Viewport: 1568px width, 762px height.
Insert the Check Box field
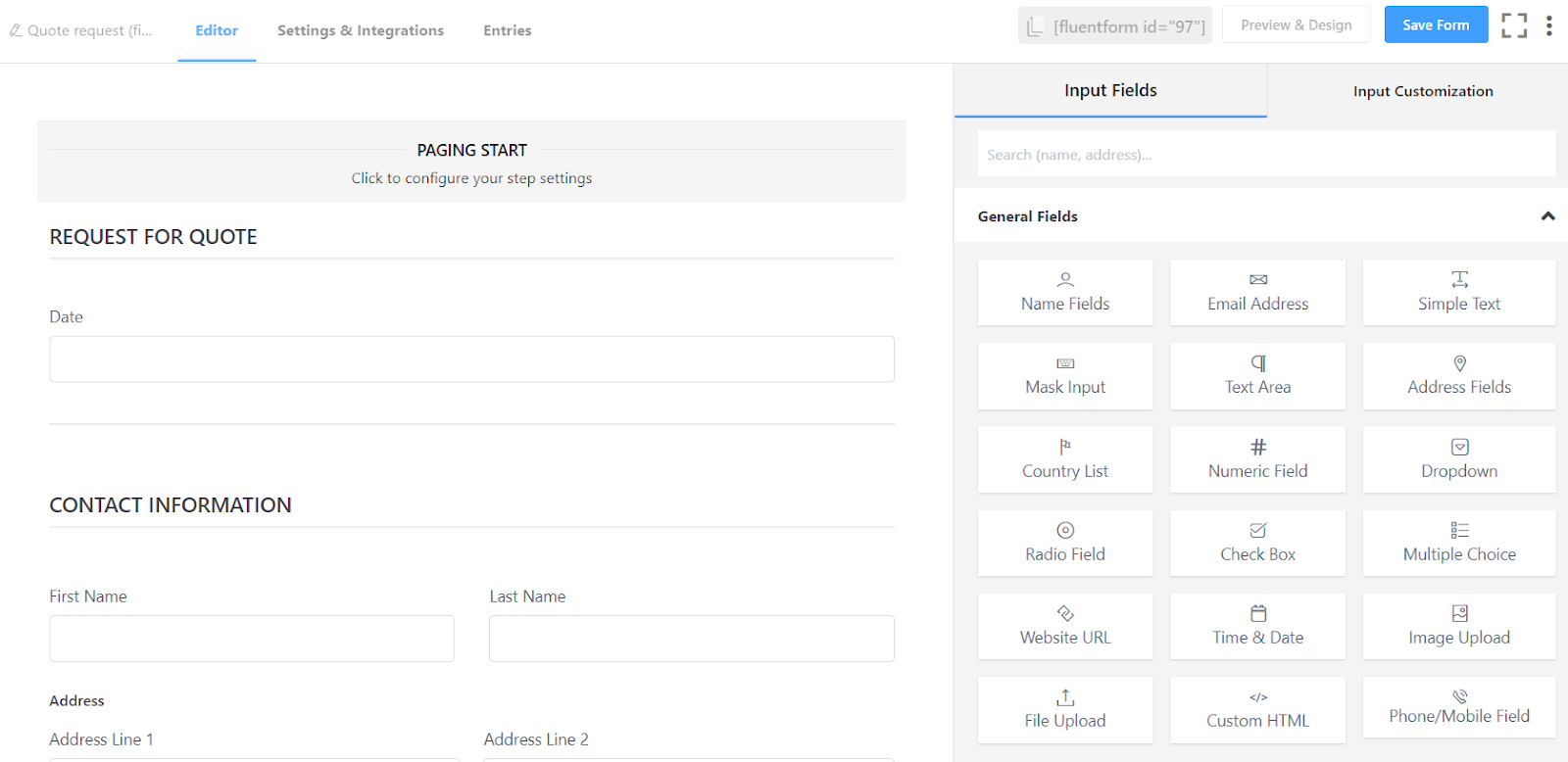click(1257, 543)
